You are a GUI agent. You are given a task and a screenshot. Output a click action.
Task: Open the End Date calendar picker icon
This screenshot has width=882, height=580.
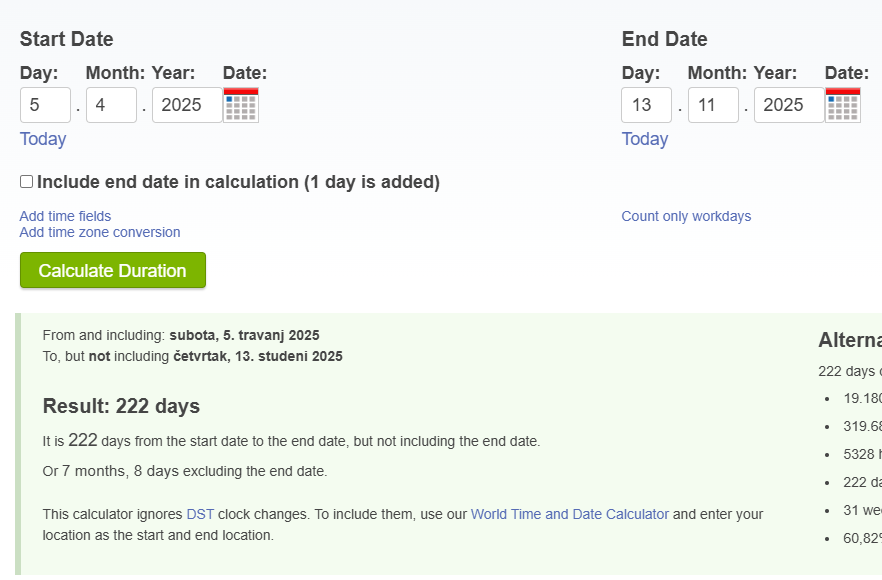click(x=843, y=105)
